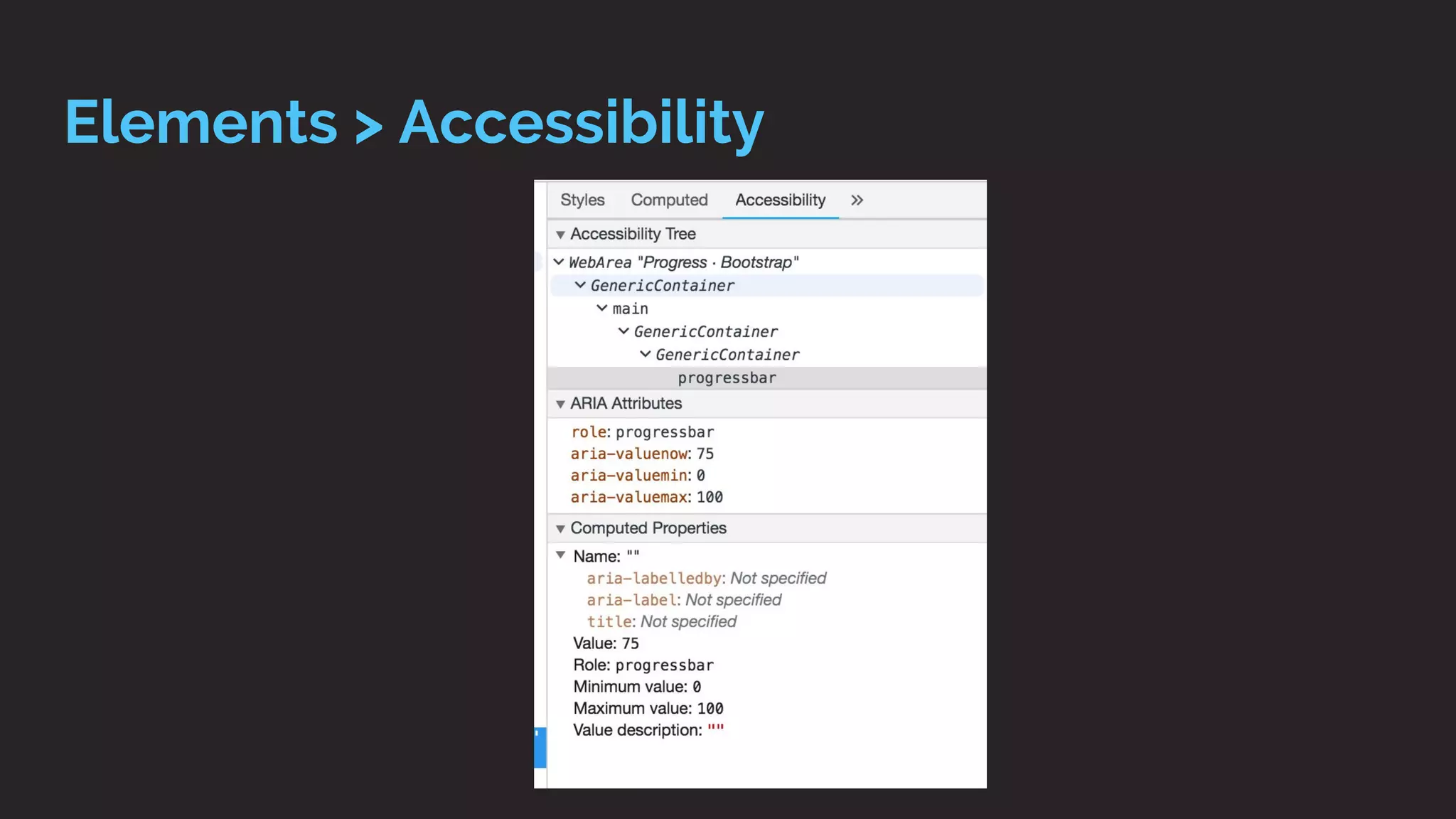Collapse the main node arrow

[x=602, y=308]
